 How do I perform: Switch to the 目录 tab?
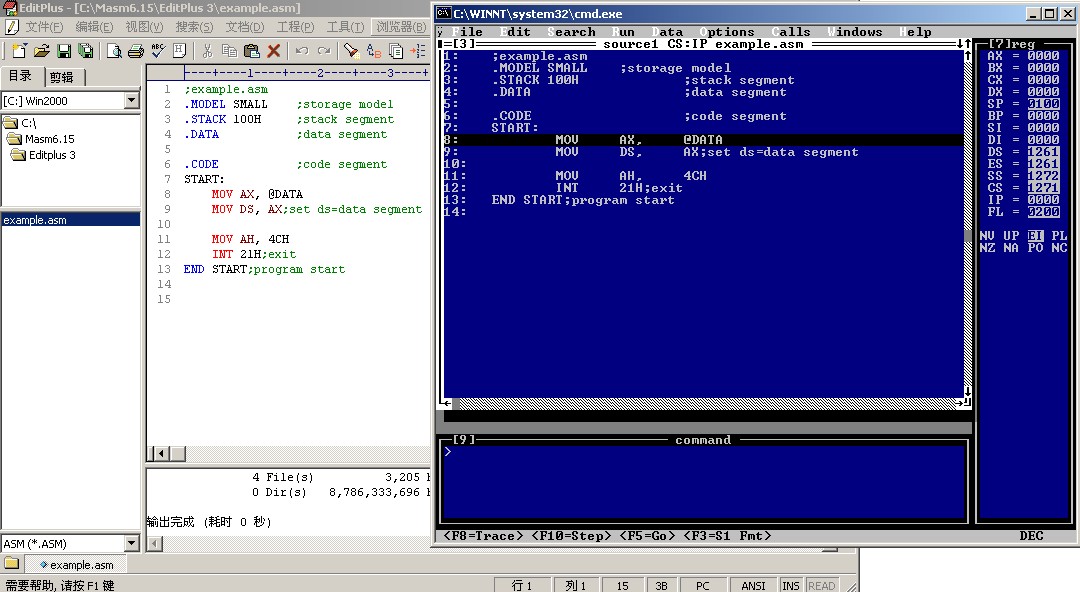[21, 76]
